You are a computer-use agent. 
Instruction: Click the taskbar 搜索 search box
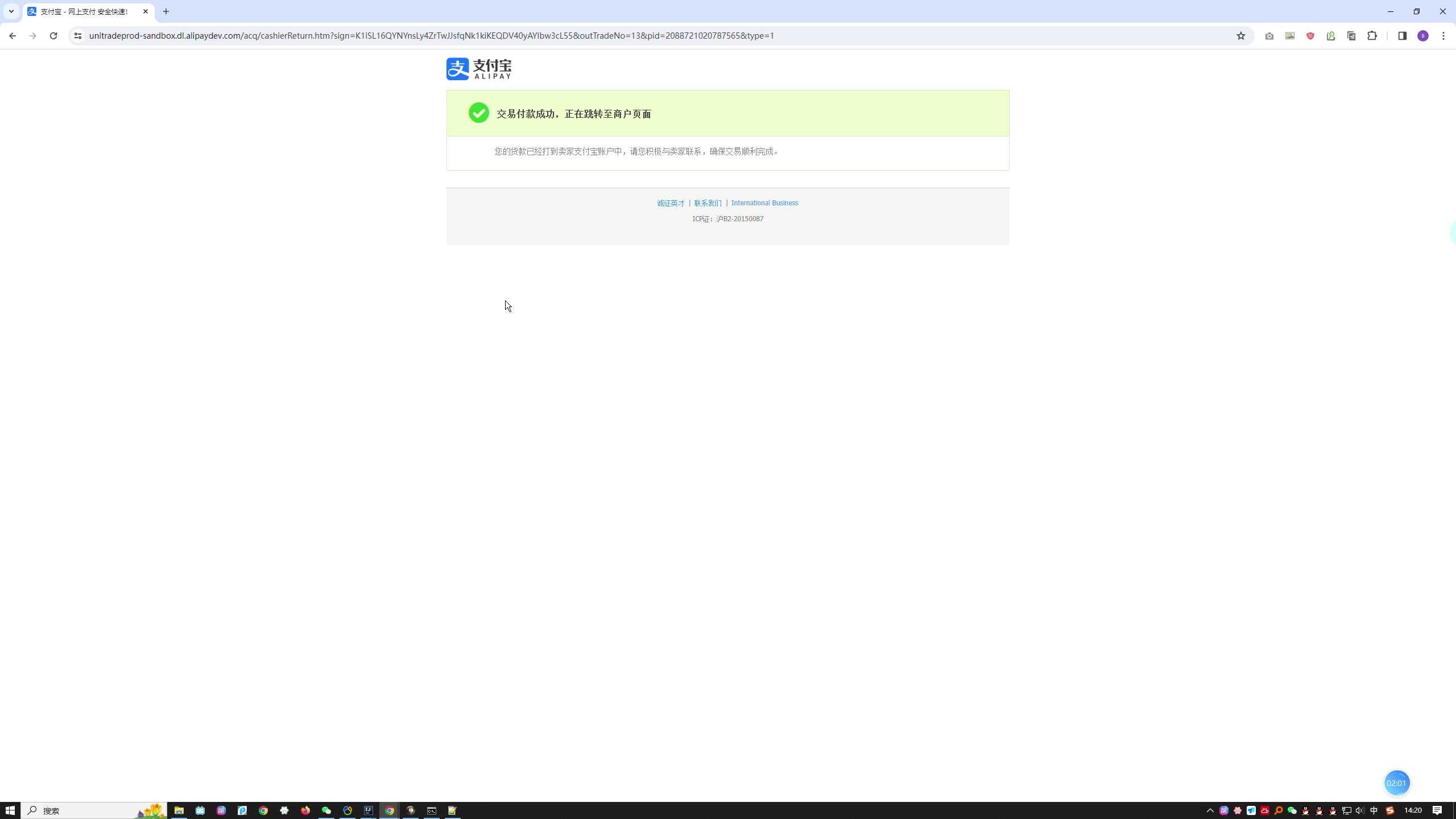pyautogui.click(x=94, y=810)
